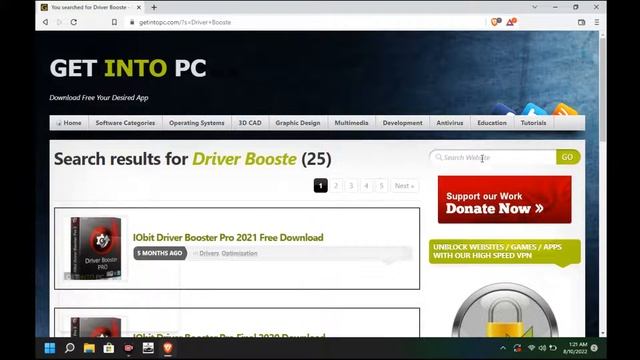Open the browser hamburger menu
Image resolution: width=640 pixels, height=360 pixels.
[x=597, y=22]
